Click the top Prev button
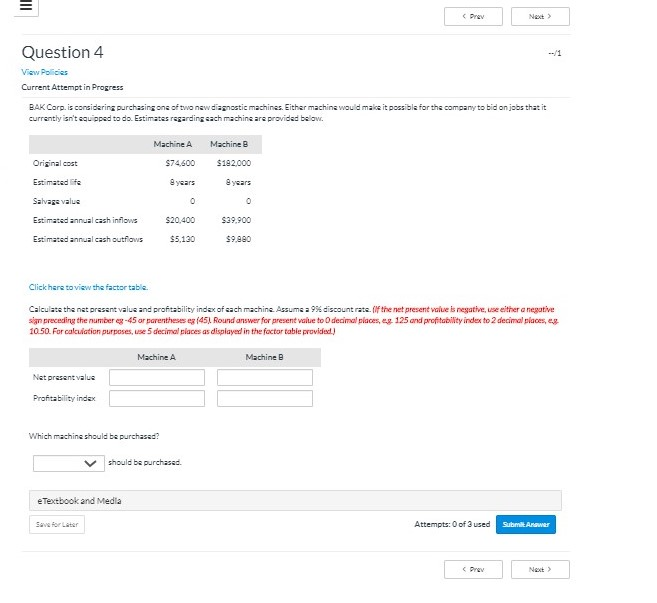The height and width of the screenshot is (603, 657). pyautogui.click(x=473, y=17)
